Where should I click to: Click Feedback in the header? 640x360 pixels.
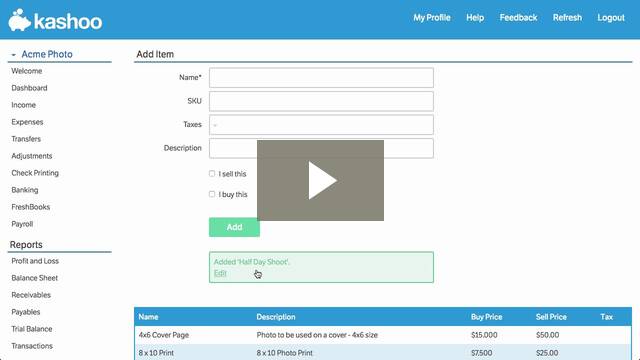tap(518, 18)
